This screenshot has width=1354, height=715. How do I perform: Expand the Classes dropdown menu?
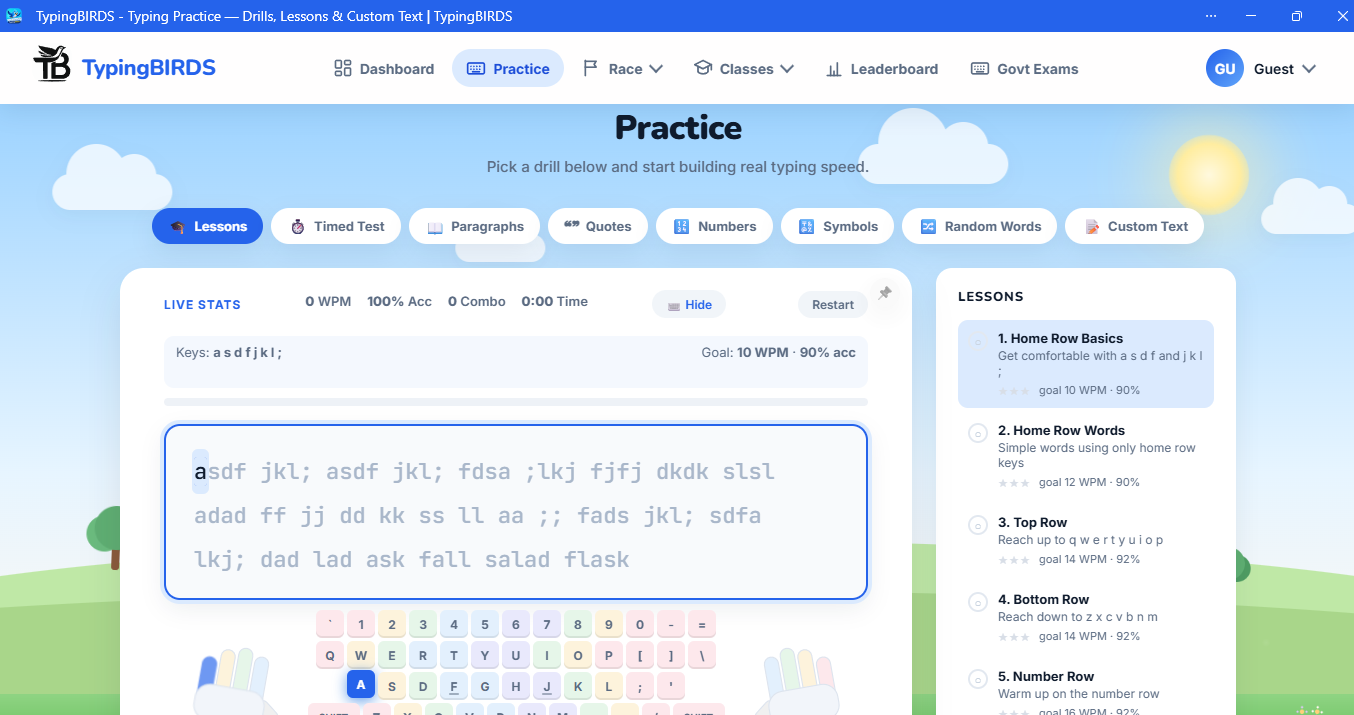[x=744, y=69]
